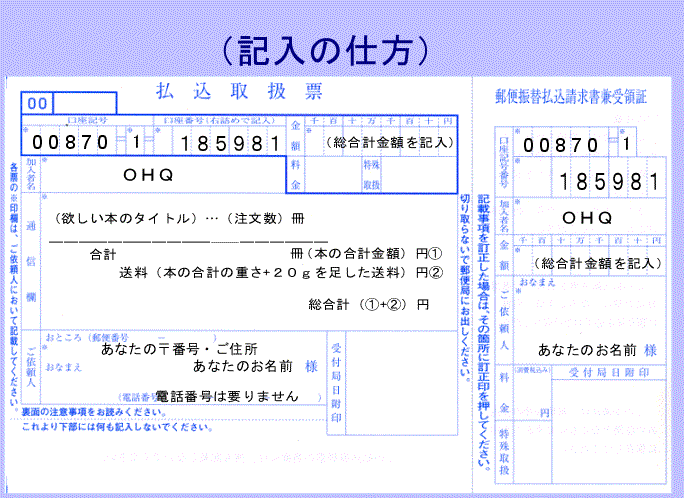
Task: Click the vertical note 記載事項を訂正した場合は
Action: pos(483,335)
